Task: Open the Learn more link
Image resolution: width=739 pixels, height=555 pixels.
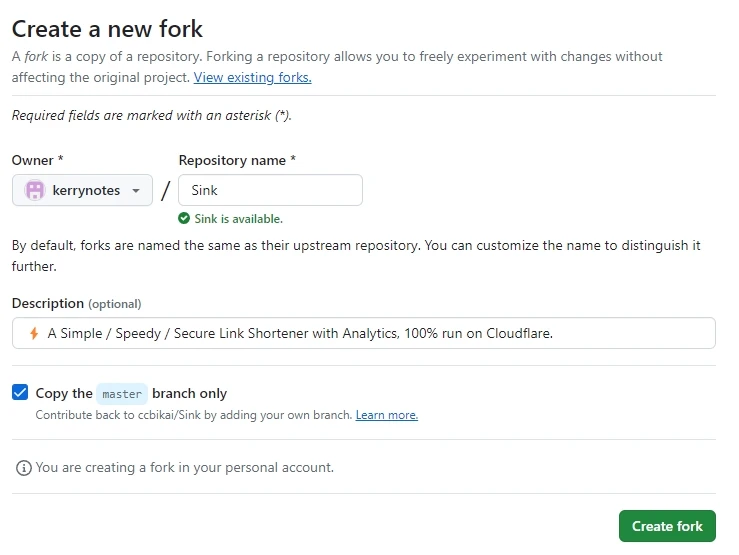Action: tap(386, 415)
